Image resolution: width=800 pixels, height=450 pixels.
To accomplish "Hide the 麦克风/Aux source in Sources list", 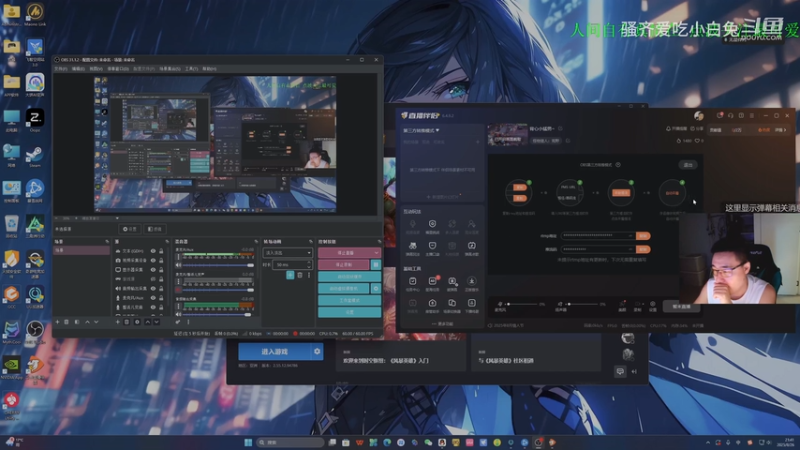I will [x=153, y=297].
